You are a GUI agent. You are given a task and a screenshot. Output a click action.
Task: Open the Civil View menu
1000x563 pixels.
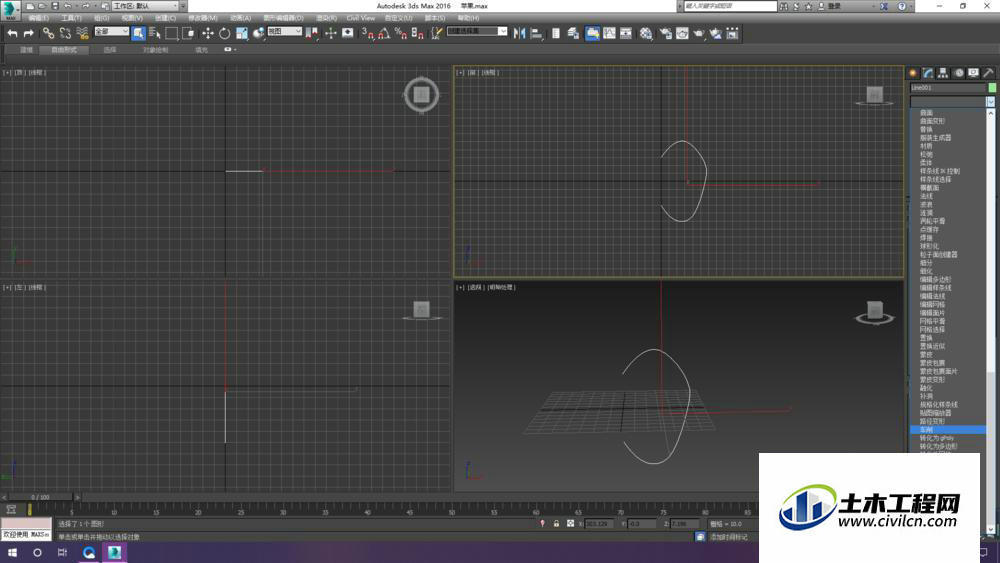tap(360, 18)
